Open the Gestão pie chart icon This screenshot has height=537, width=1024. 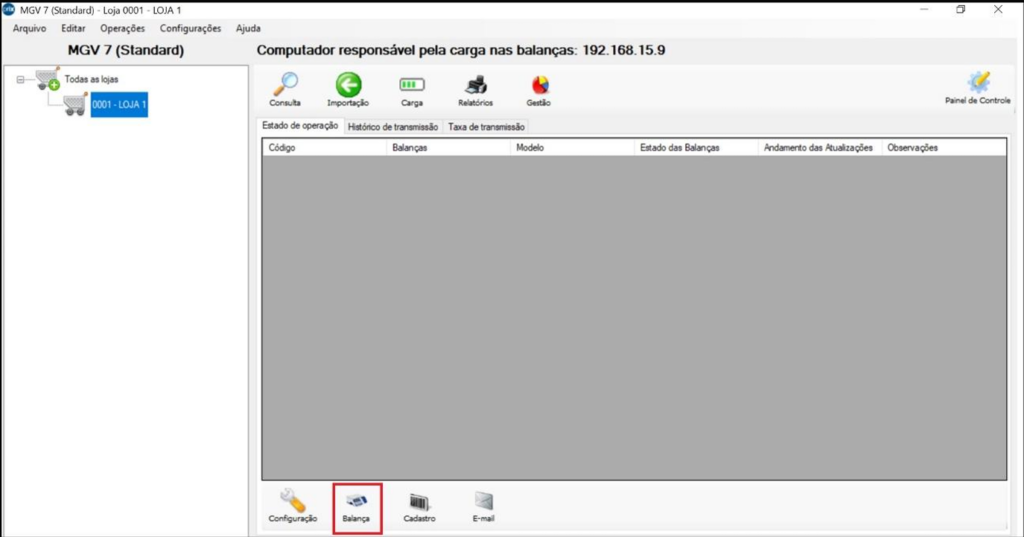click(539, 86)
